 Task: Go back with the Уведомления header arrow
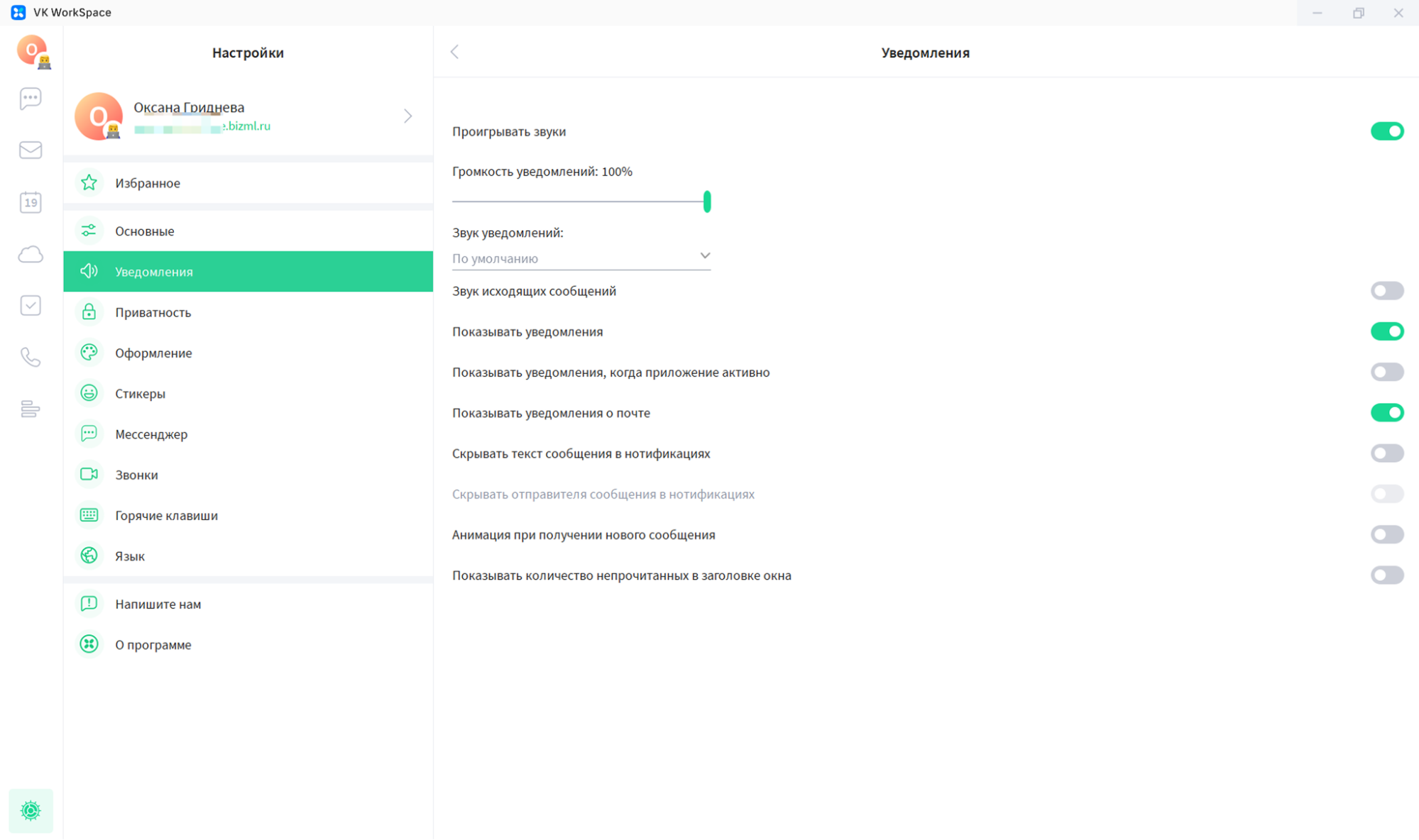455,52
